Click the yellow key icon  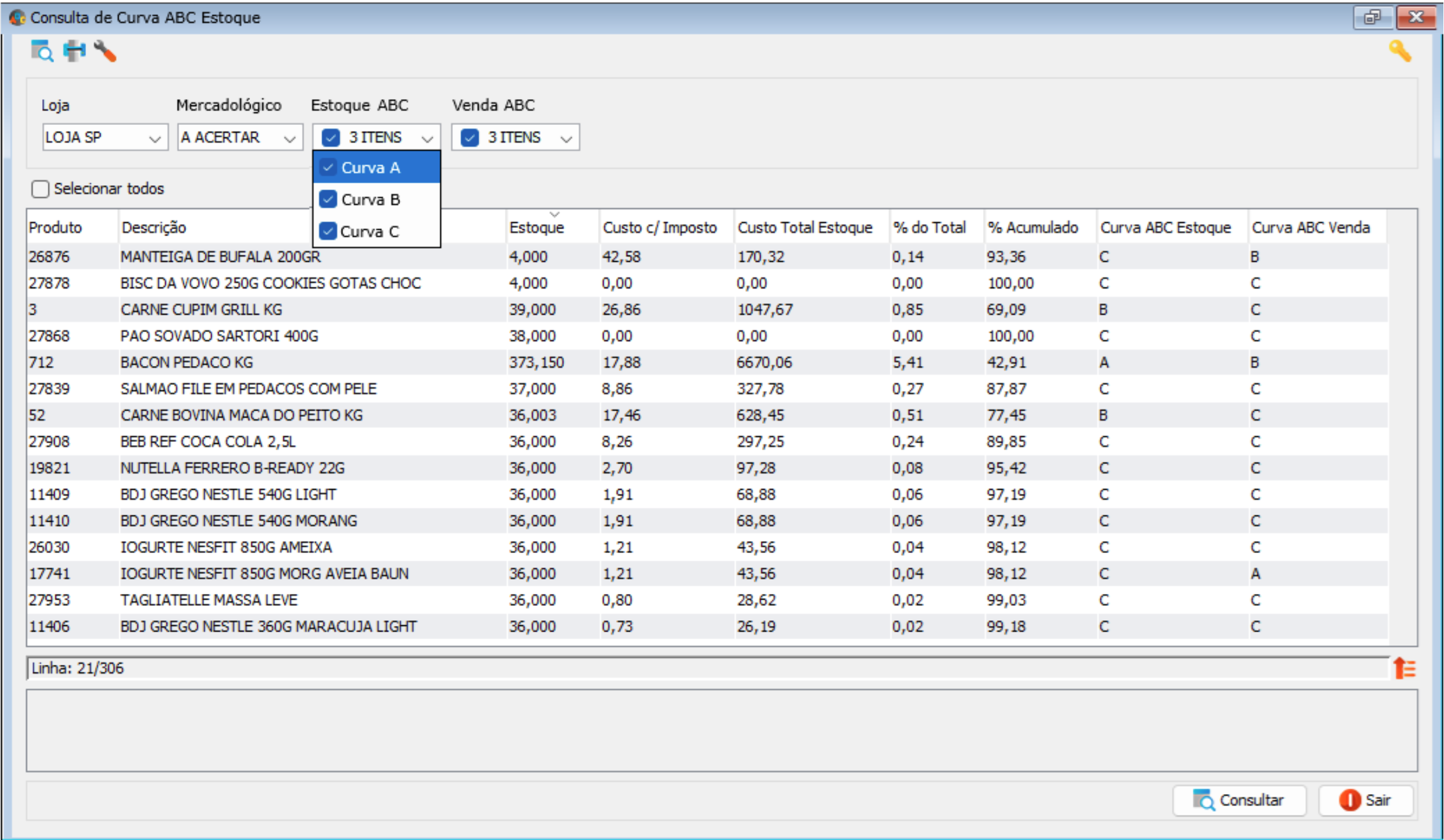[x=1399, y=51]
